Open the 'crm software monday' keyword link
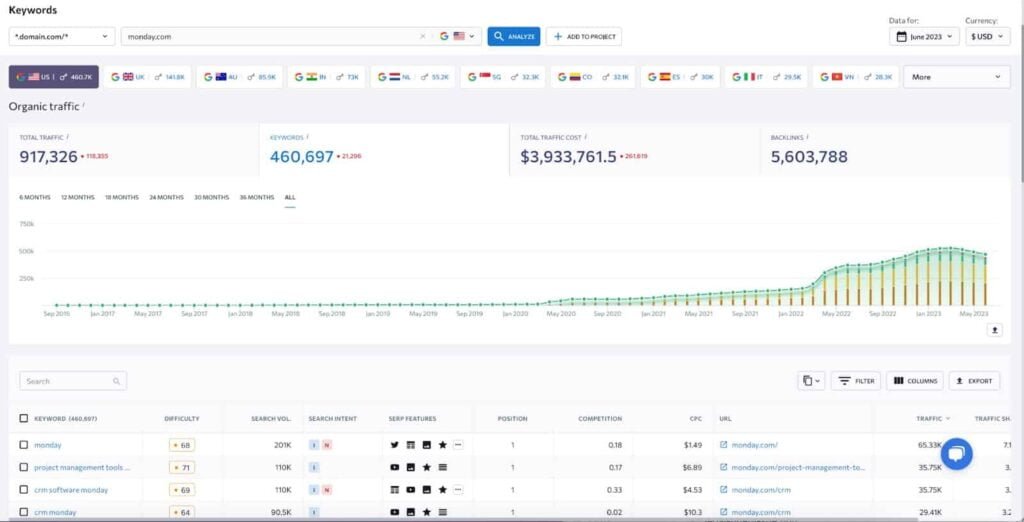 [x=71, y=490]
